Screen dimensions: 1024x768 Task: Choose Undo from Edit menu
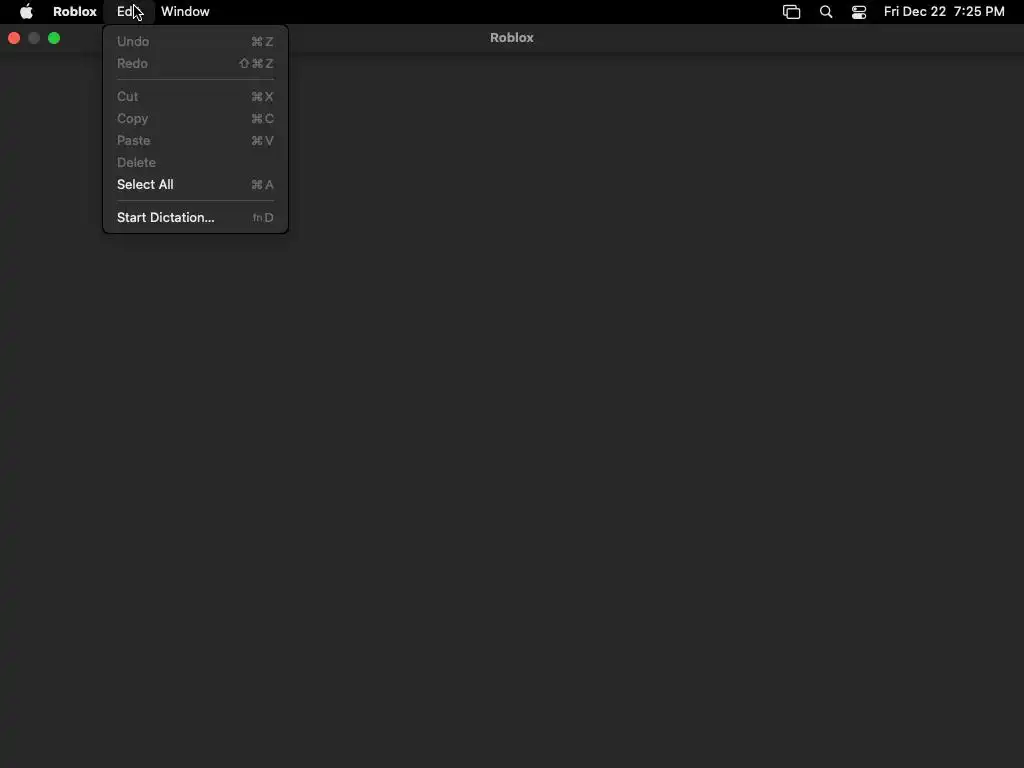(195, 41)
